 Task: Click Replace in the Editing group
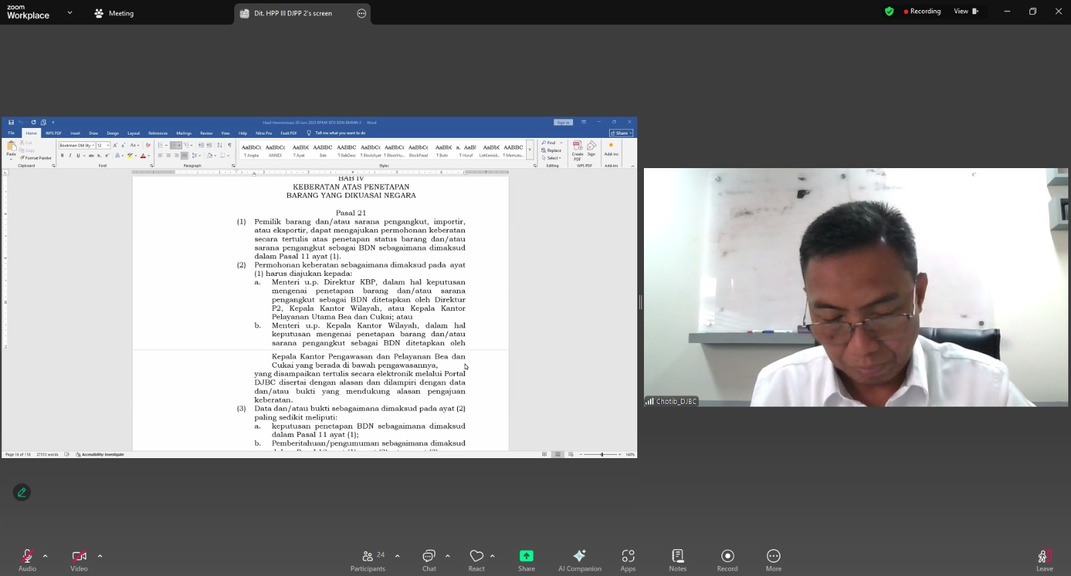point(552,150)
